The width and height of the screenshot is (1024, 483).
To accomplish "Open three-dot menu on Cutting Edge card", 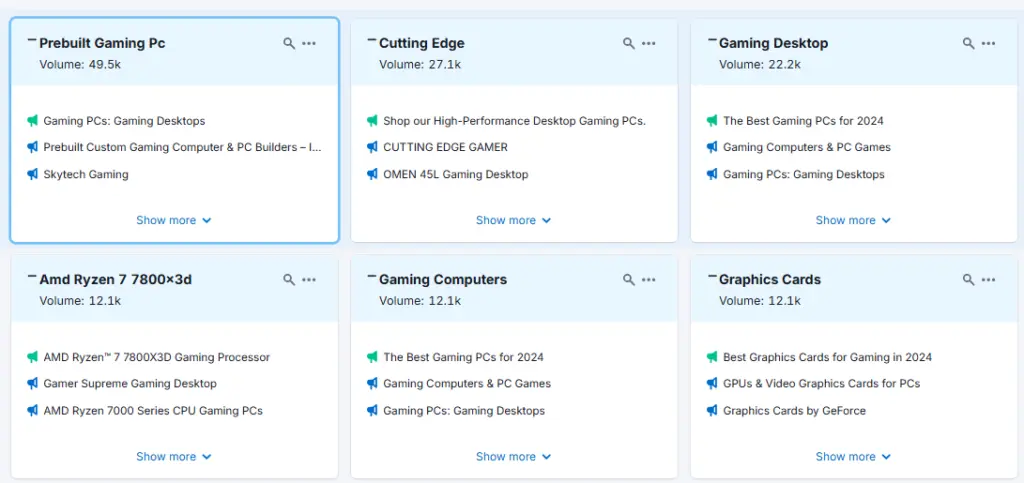I will (x=649, y=44).
